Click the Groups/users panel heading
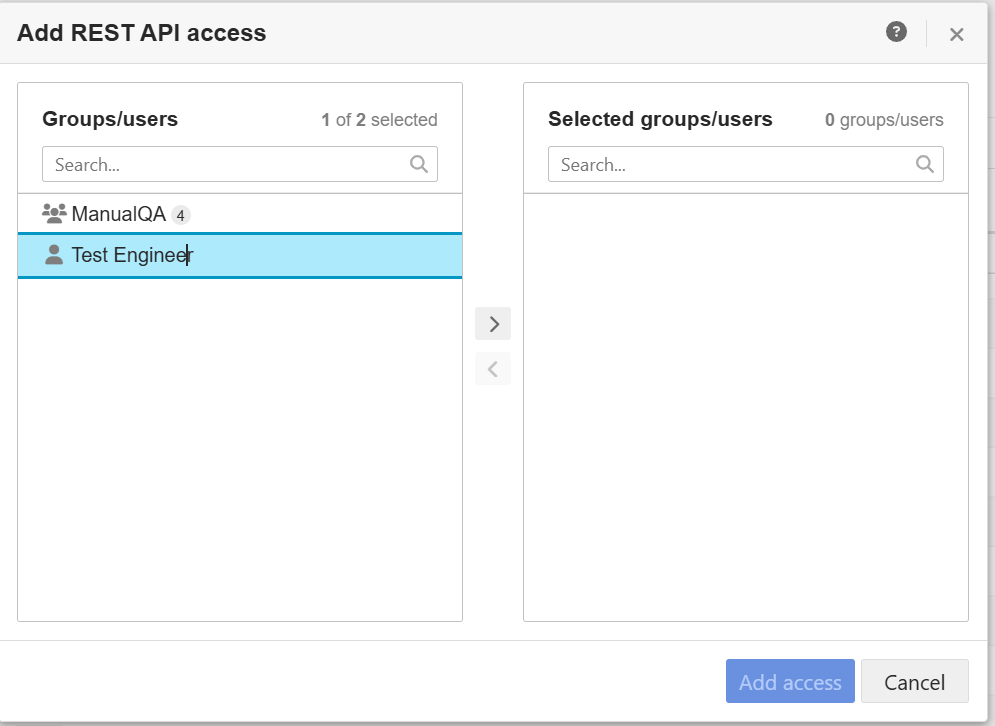The image size is (995, 726). coord(110,119)
